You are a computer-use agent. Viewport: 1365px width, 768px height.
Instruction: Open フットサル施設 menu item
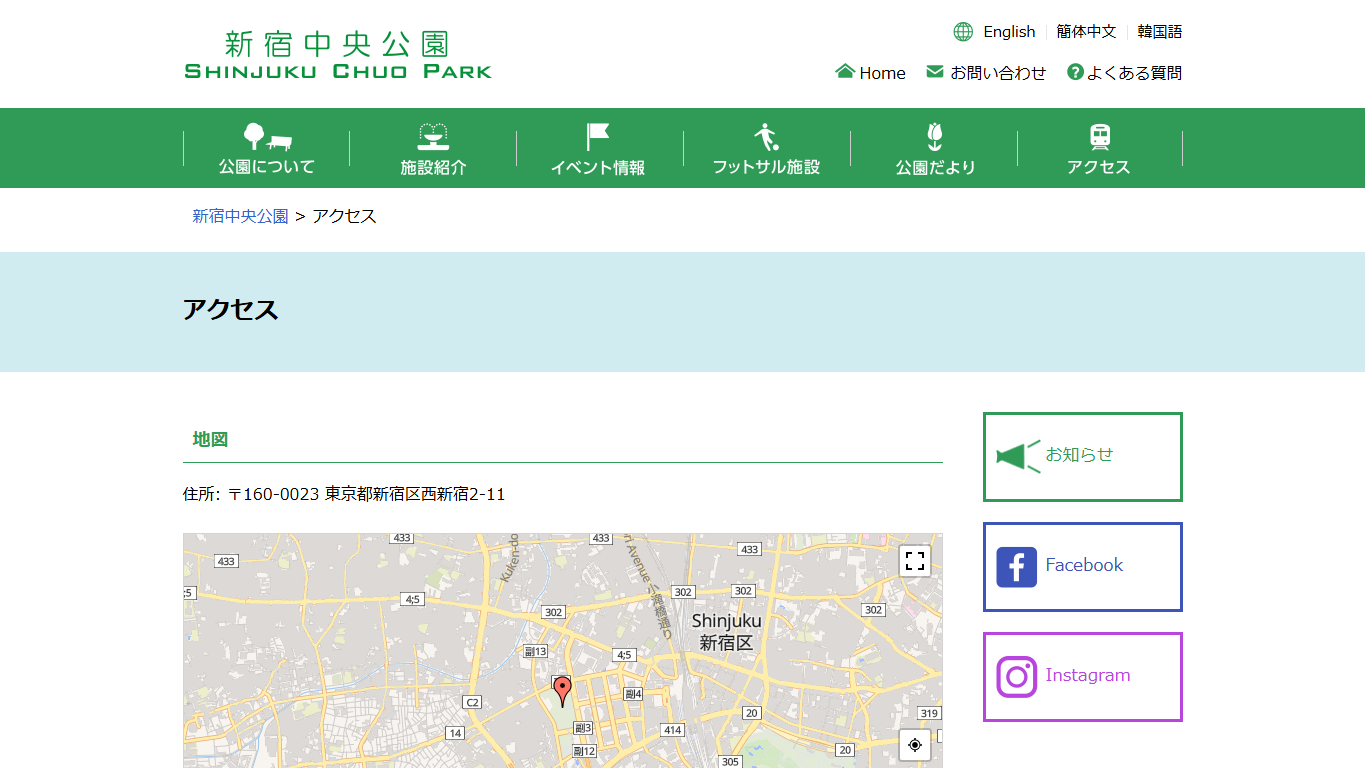pos(766,167)
